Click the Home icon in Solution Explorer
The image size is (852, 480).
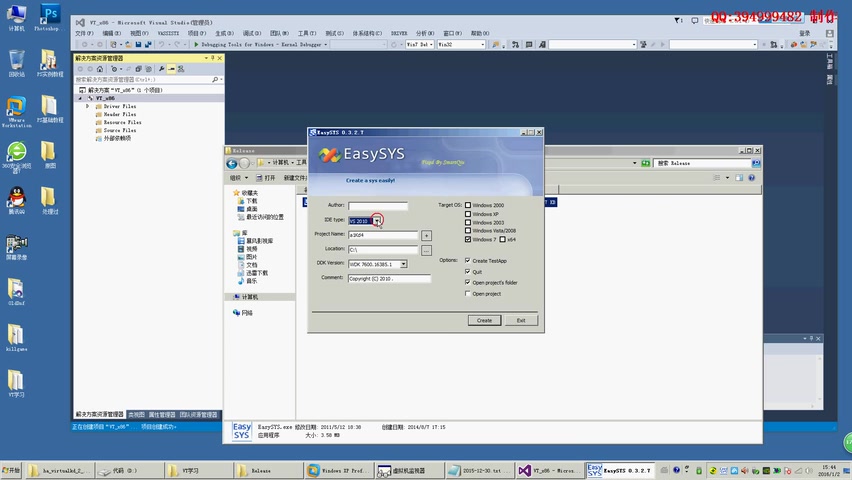click(99, 69)
